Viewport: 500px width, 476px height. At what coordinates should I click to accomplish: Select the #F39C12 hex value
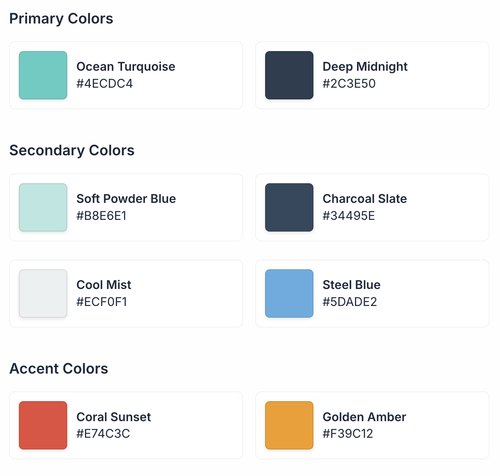coord(348,434)
